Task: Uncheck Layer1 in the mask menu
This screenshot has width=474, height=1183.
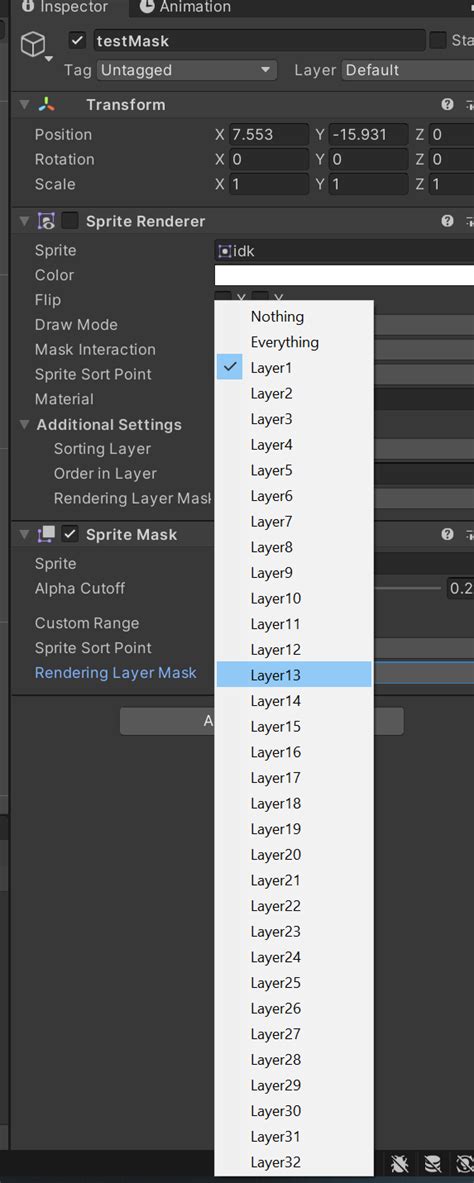Action: (x=294, y=368)
